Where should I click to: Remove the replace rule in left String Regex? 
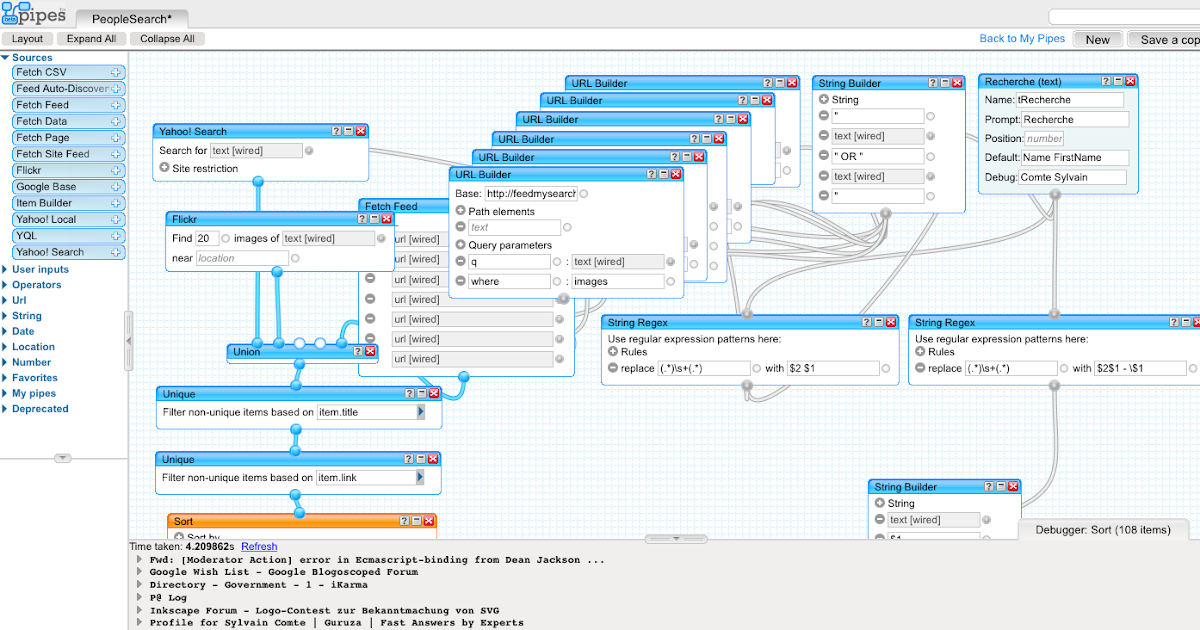[x=613, y=368]
